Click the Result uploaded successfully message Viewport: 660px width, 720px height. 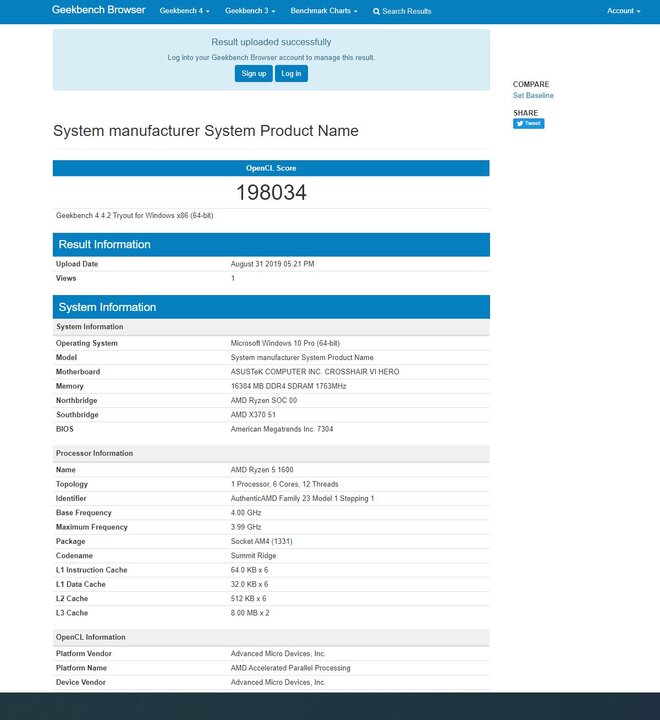tap(271, 42)
